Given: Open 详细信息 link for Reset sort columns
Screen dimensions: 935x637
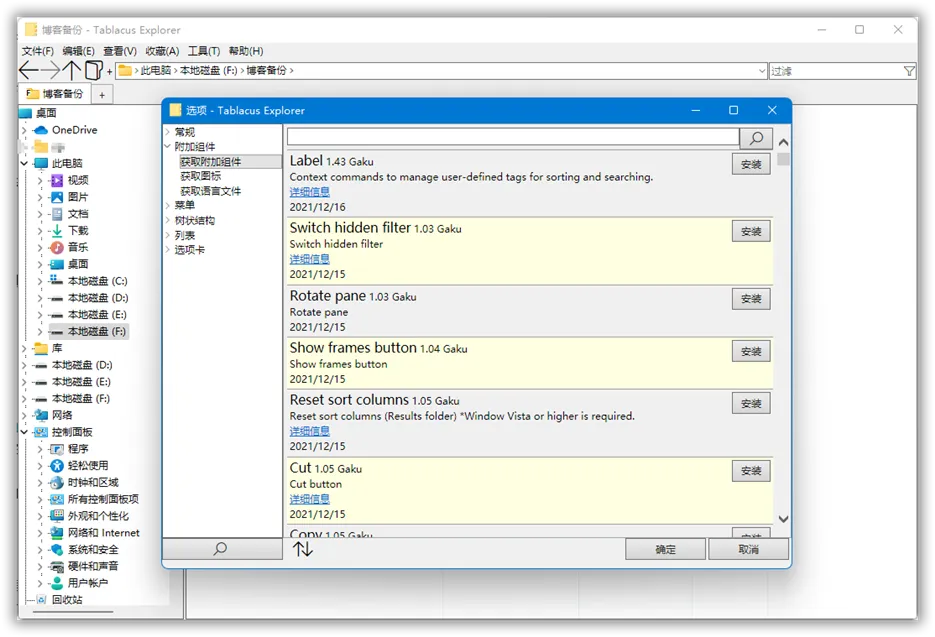Looking at the screenshot, I should pyautogui.click(x=309, y=431).
